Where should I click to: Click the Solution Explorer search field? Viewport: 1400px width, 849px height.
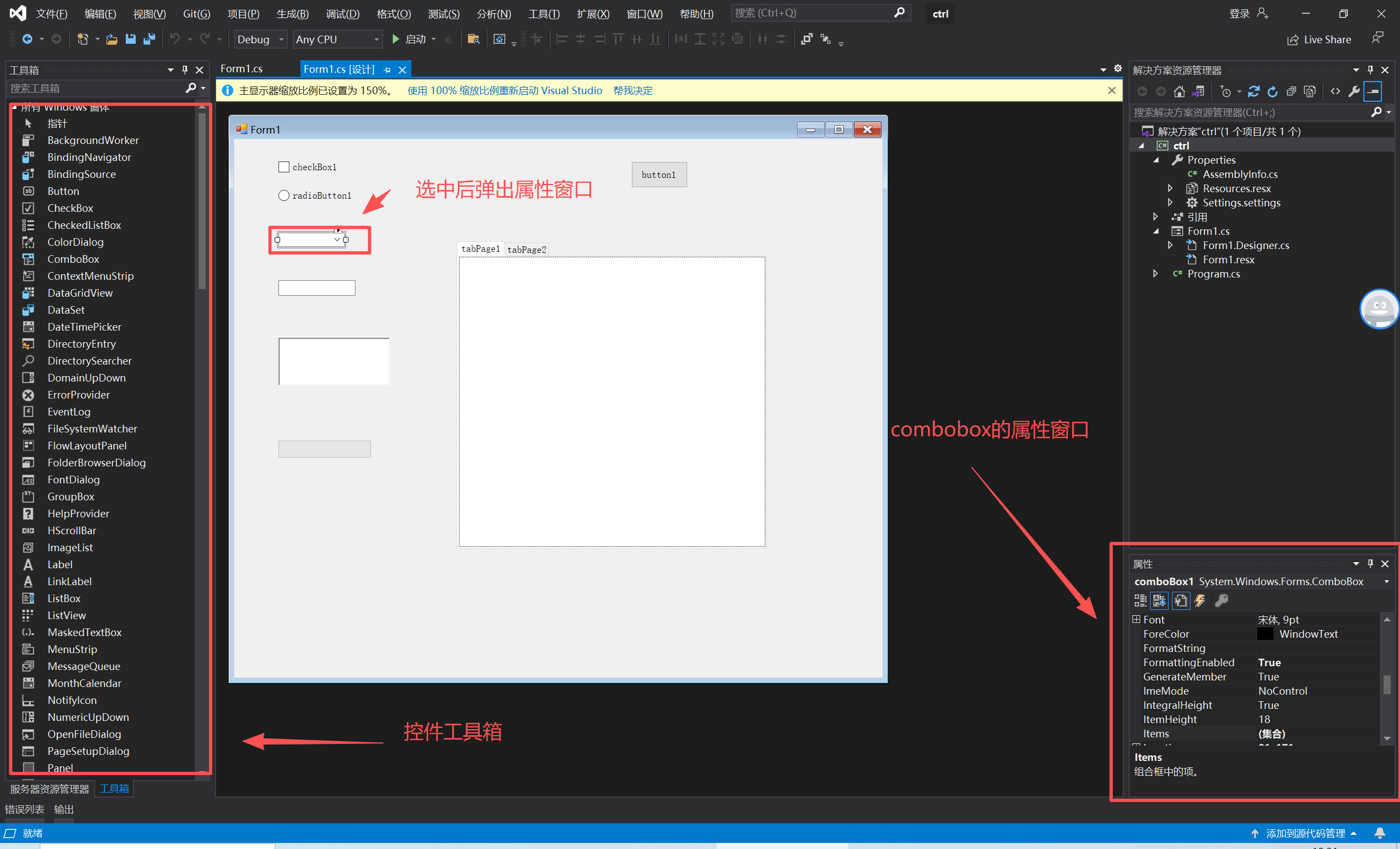1251,112
